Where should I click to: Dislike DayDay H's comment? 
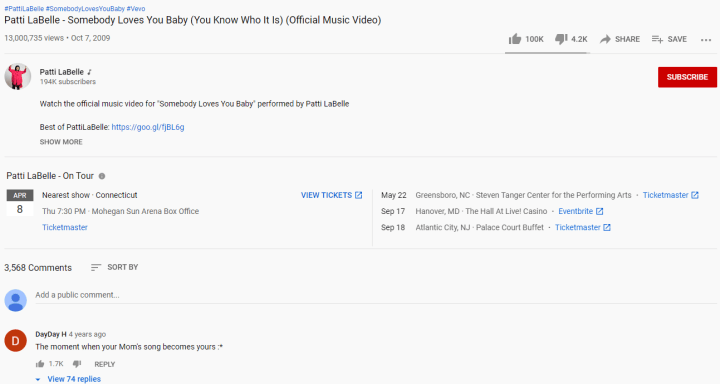coord(77,364)
